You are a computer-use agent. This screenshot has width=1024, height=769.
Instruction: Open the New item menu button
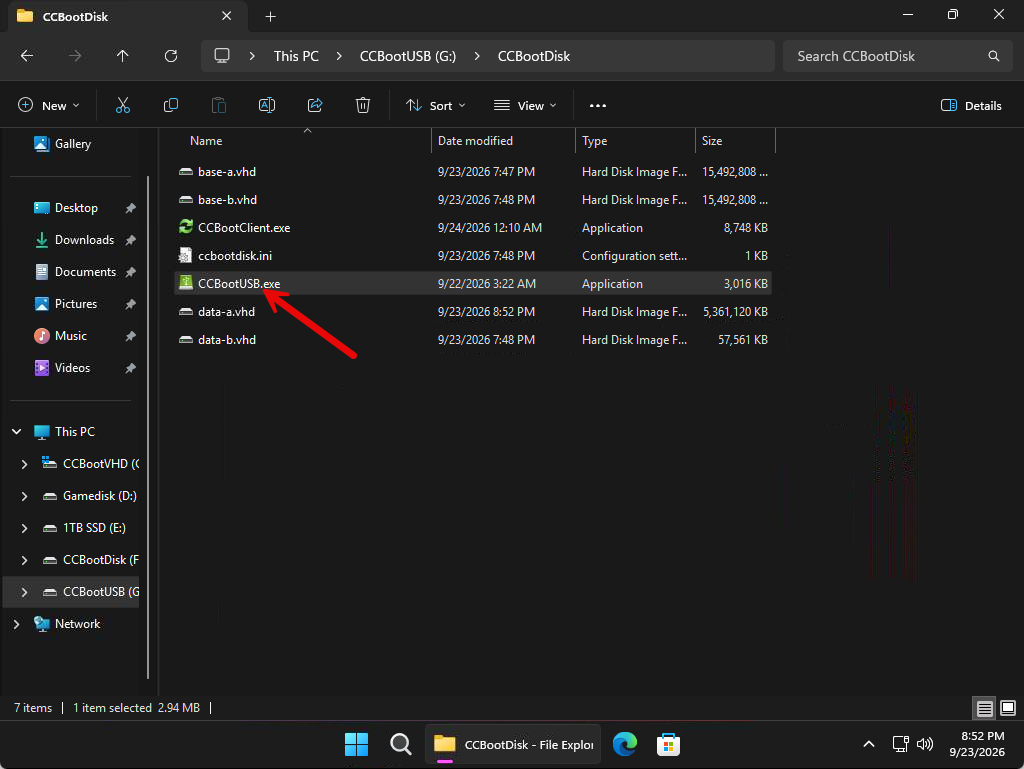[49, 105]
